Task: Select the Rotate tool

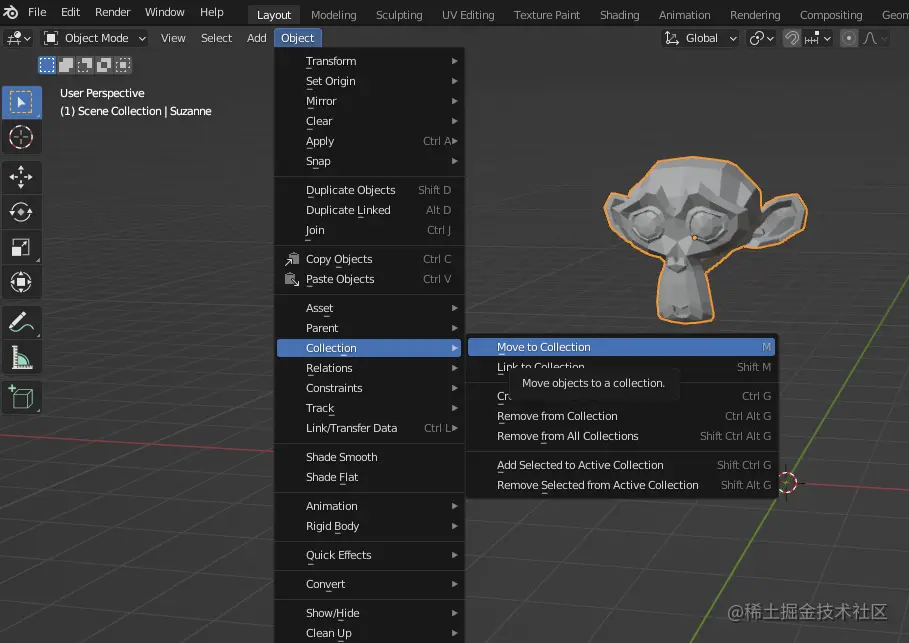Action: point(21,212)
